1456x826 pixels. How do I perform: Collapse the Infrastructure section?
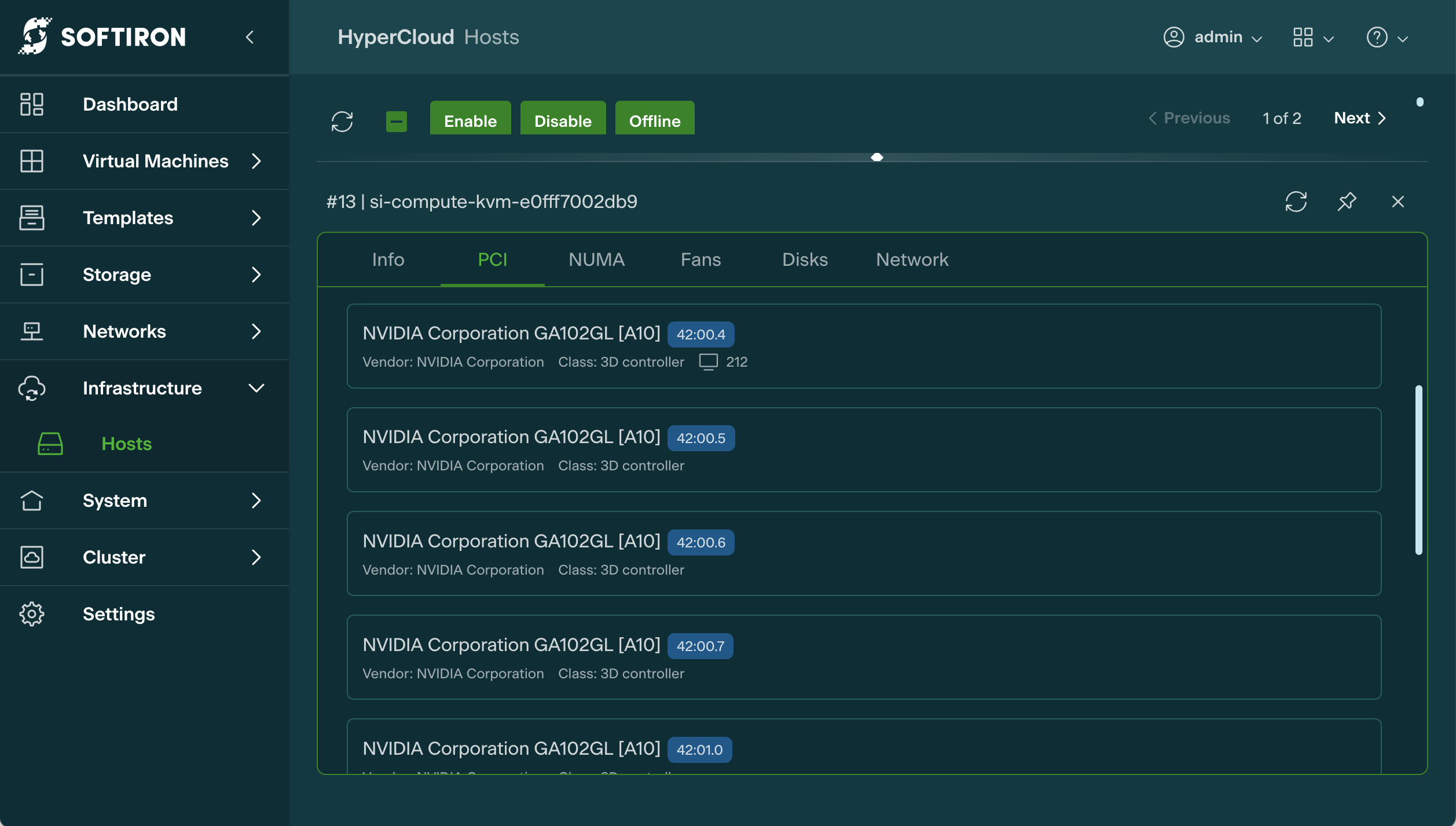tap(256, 388)
